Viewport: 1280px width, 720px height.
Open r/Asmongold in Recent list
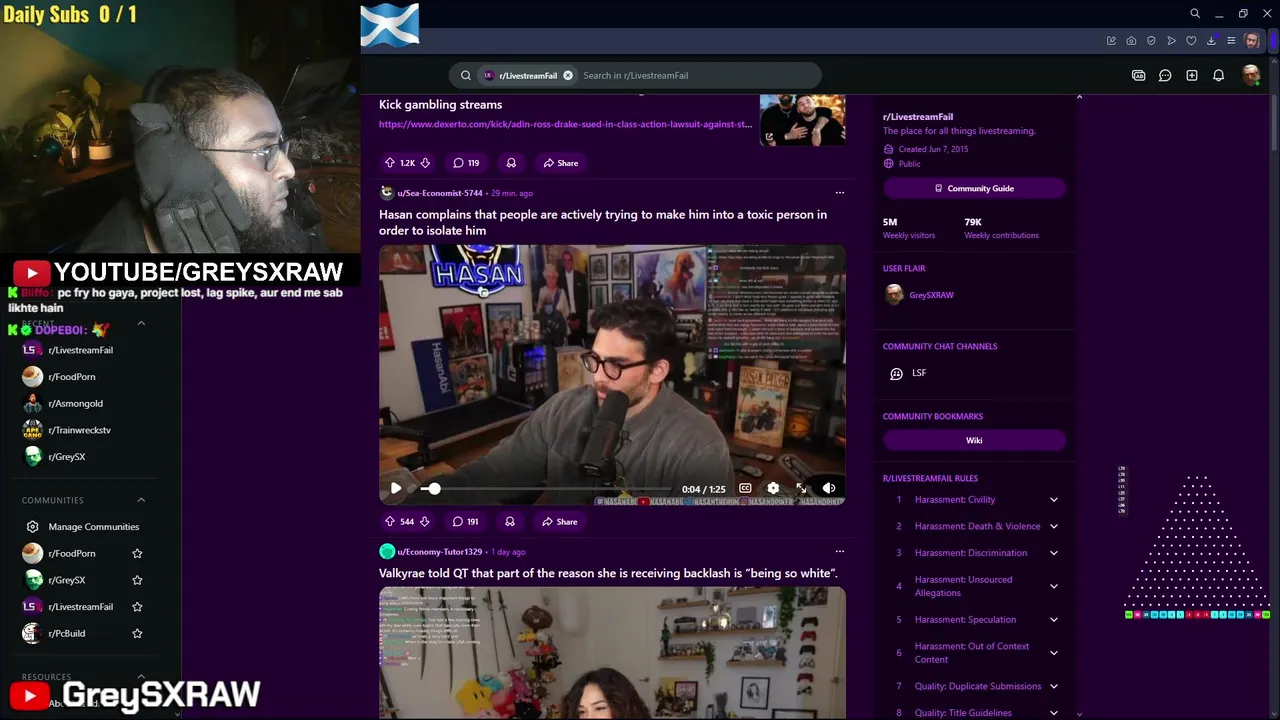pyautogui.click(x=64, y=403)
